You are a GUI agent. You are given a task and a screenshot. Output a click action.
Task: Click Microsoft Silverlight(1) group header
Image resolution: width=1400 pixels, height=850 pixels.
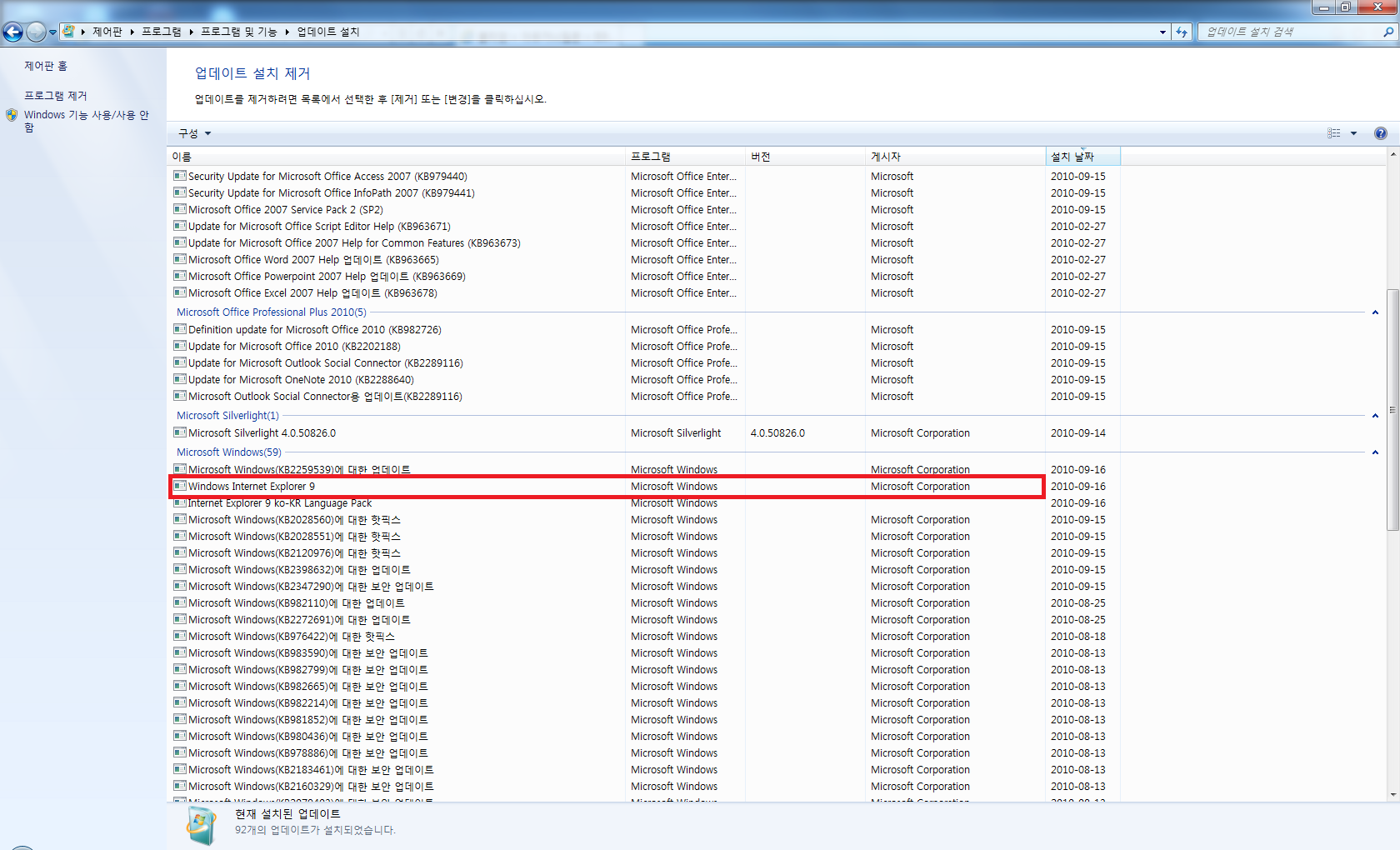tap(227, 416)
